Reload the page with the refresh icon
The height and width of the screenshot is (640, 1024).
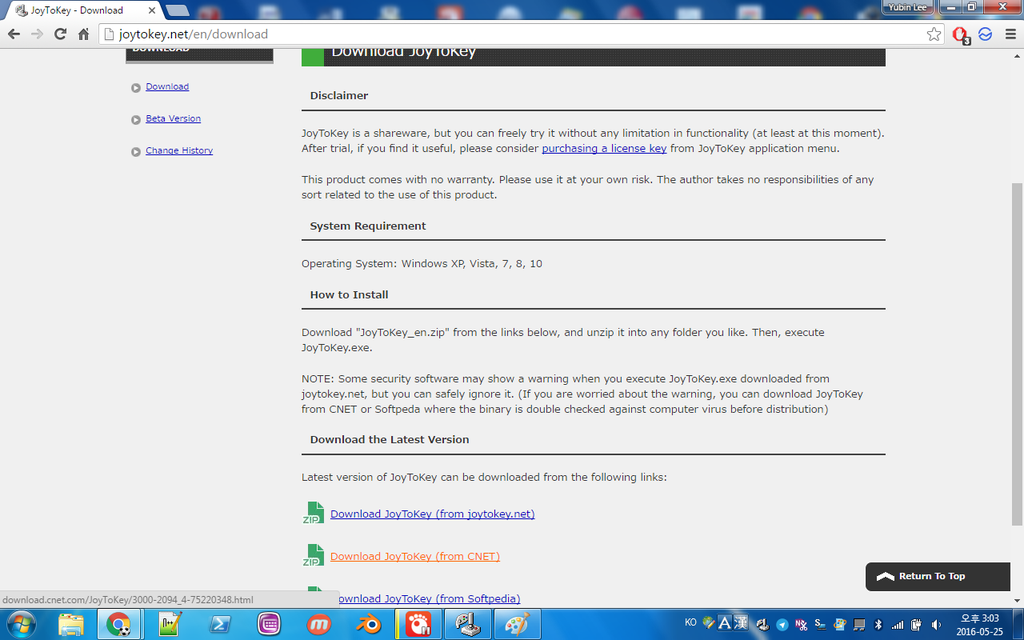tap(60, 34)
